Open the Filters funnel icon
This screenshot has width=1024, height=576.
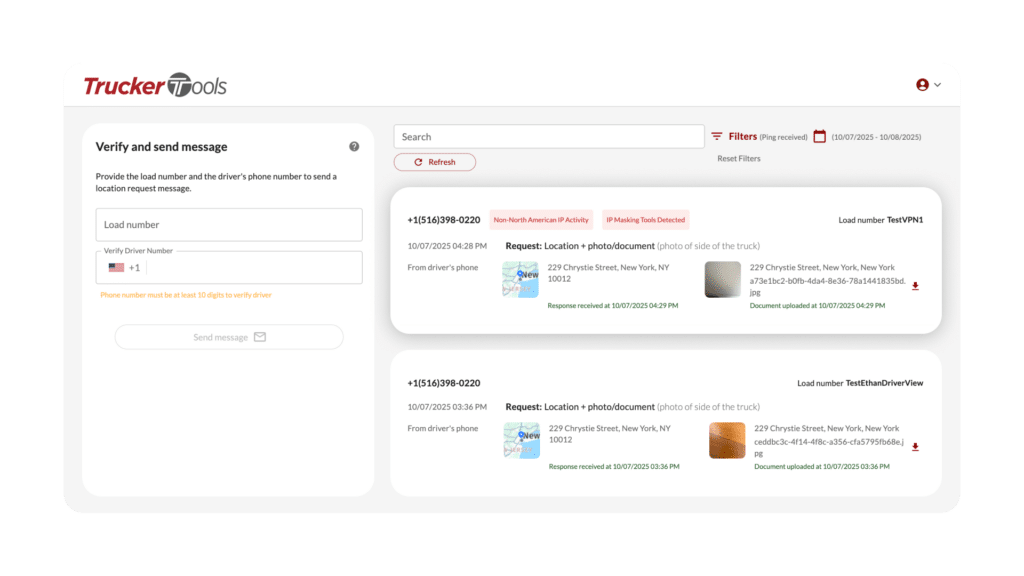point(716,137)
